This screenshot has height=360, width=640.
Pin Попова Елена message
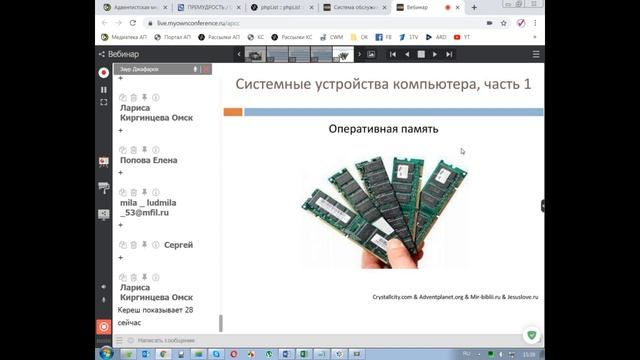144,149
